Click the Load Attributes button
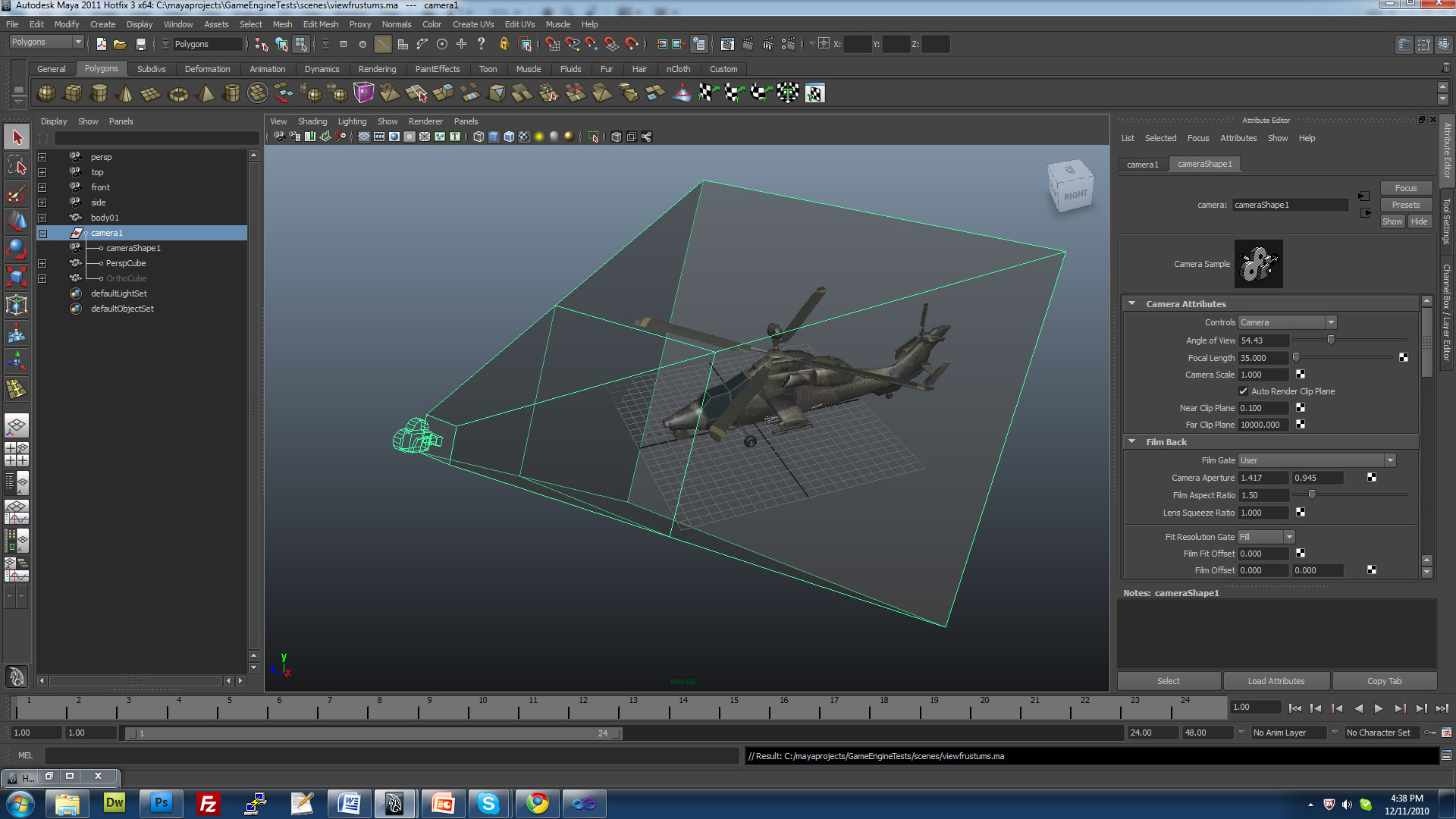 click(1276, 681)
